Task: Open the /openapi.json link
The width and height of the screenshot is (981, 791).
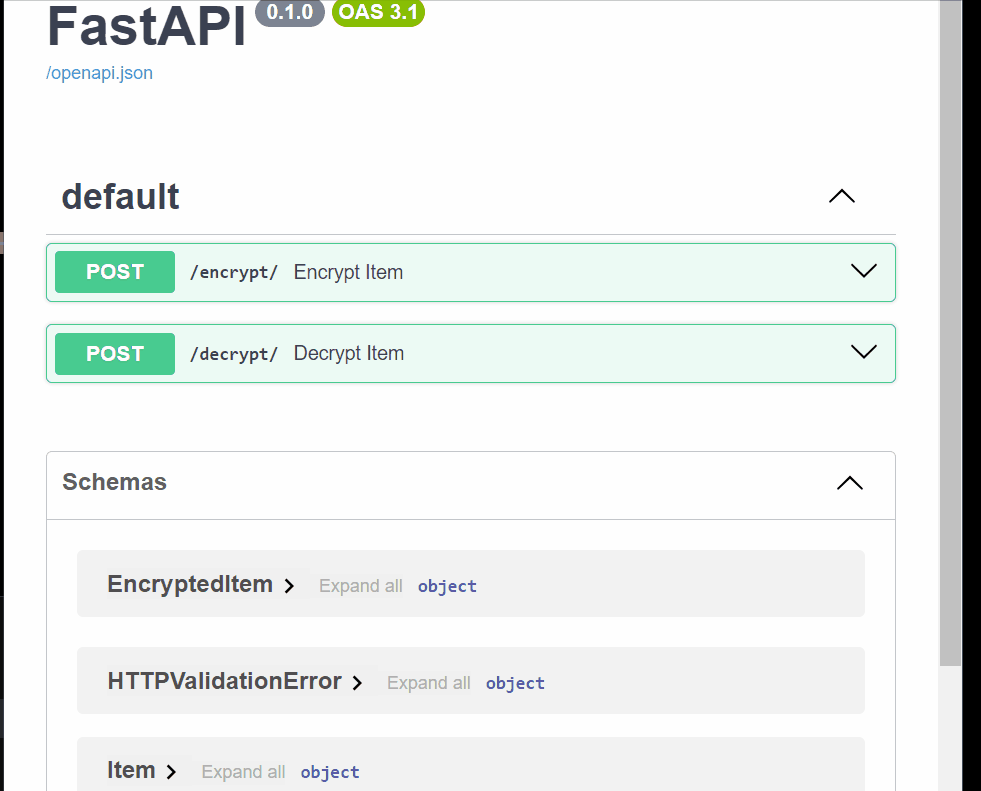Action: pos(100,73)
